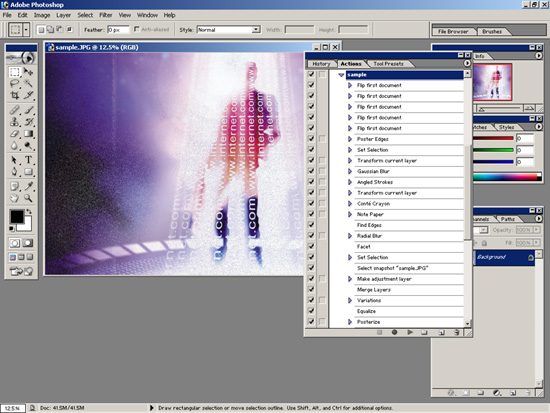Select the Hand tool
550x413 pixels.
point(14,198)
